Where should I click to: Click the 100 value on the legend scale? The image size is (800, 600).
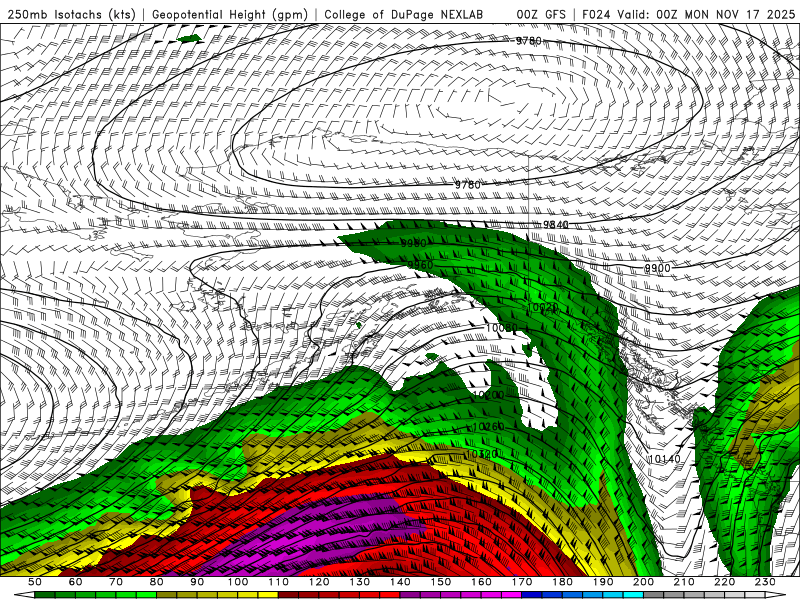coord(238,582)
